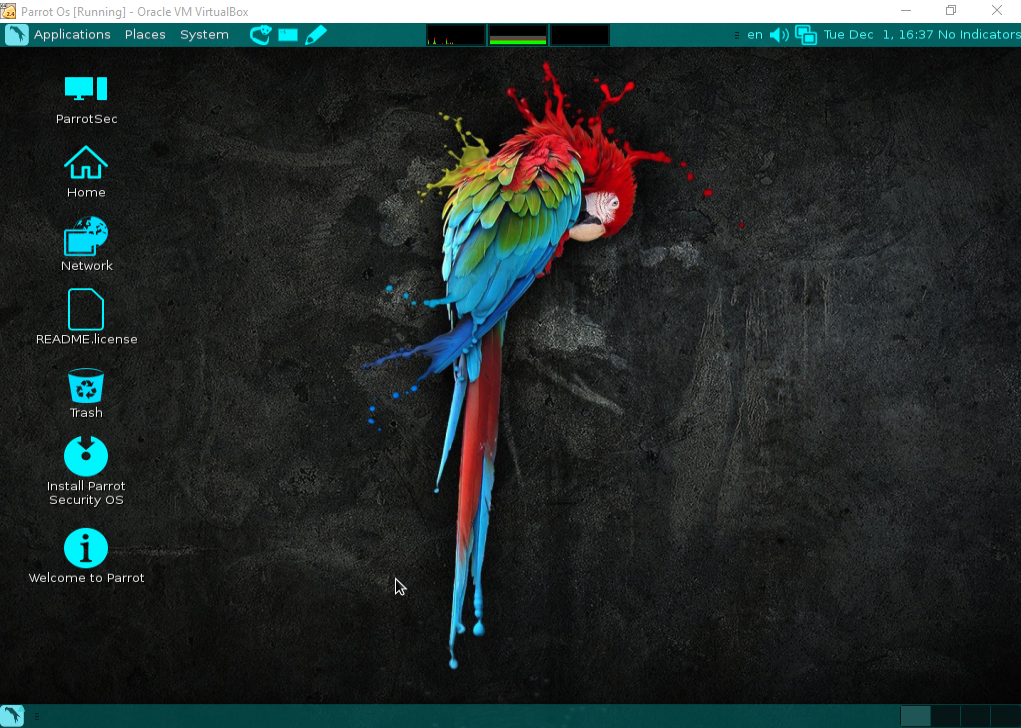Switch keyboard layout by clicking 'en'

pyautogui.click(x=754, y=34)
